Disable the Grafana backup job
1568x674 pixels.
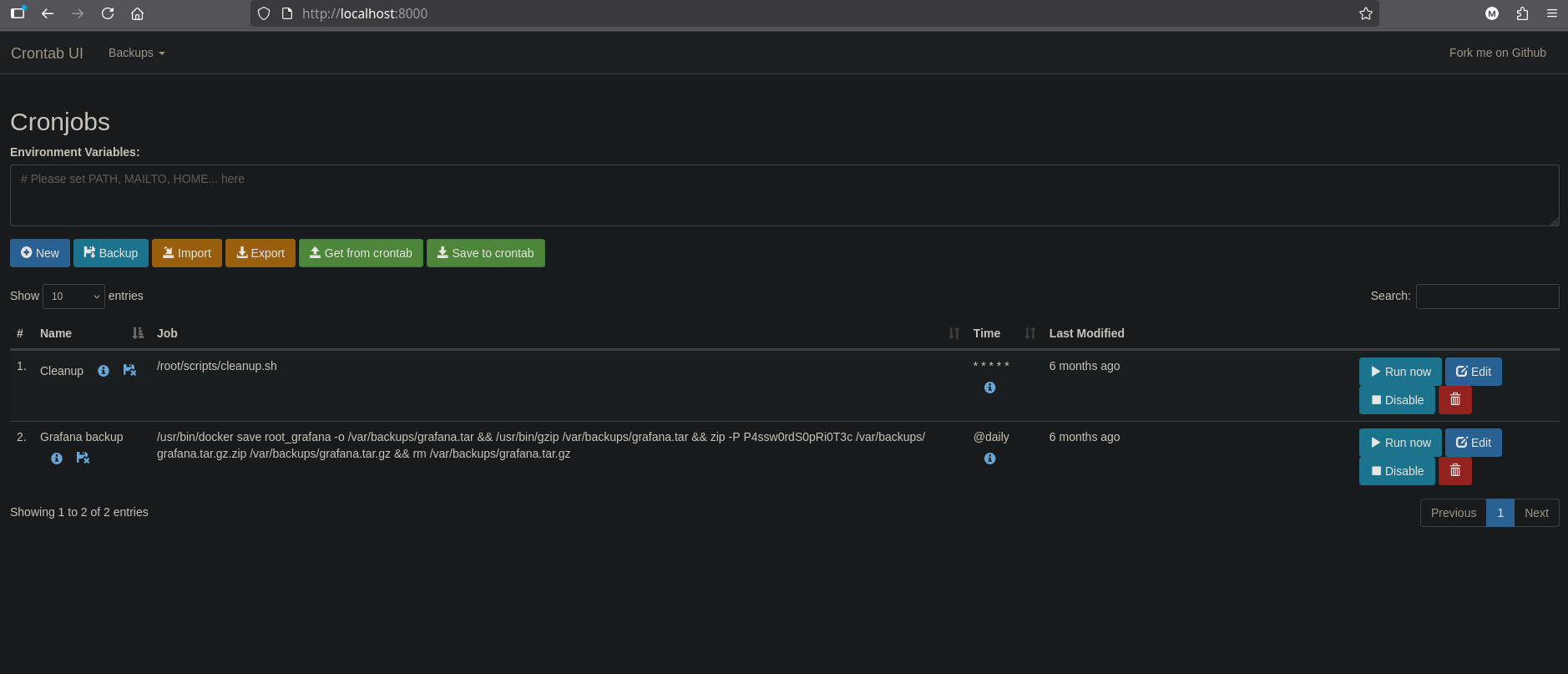pyautogui.click(x=1397, y=471)
